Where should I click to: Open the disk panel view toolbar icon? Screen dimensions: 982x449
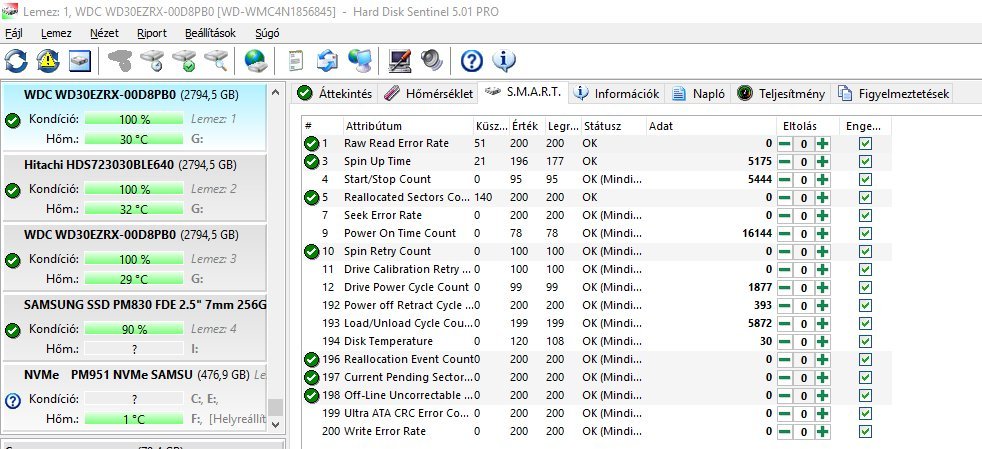click(x=80, y=61)
